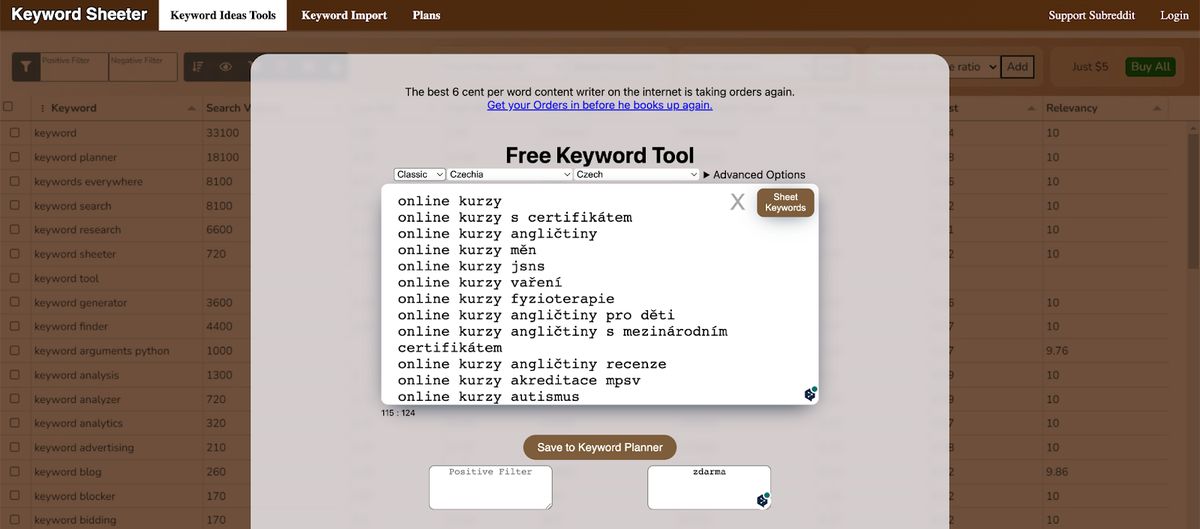Sort by Keyword column arrow
Image resolution: width=1200 pixels, height=529 pixels.
click(192, 108)
